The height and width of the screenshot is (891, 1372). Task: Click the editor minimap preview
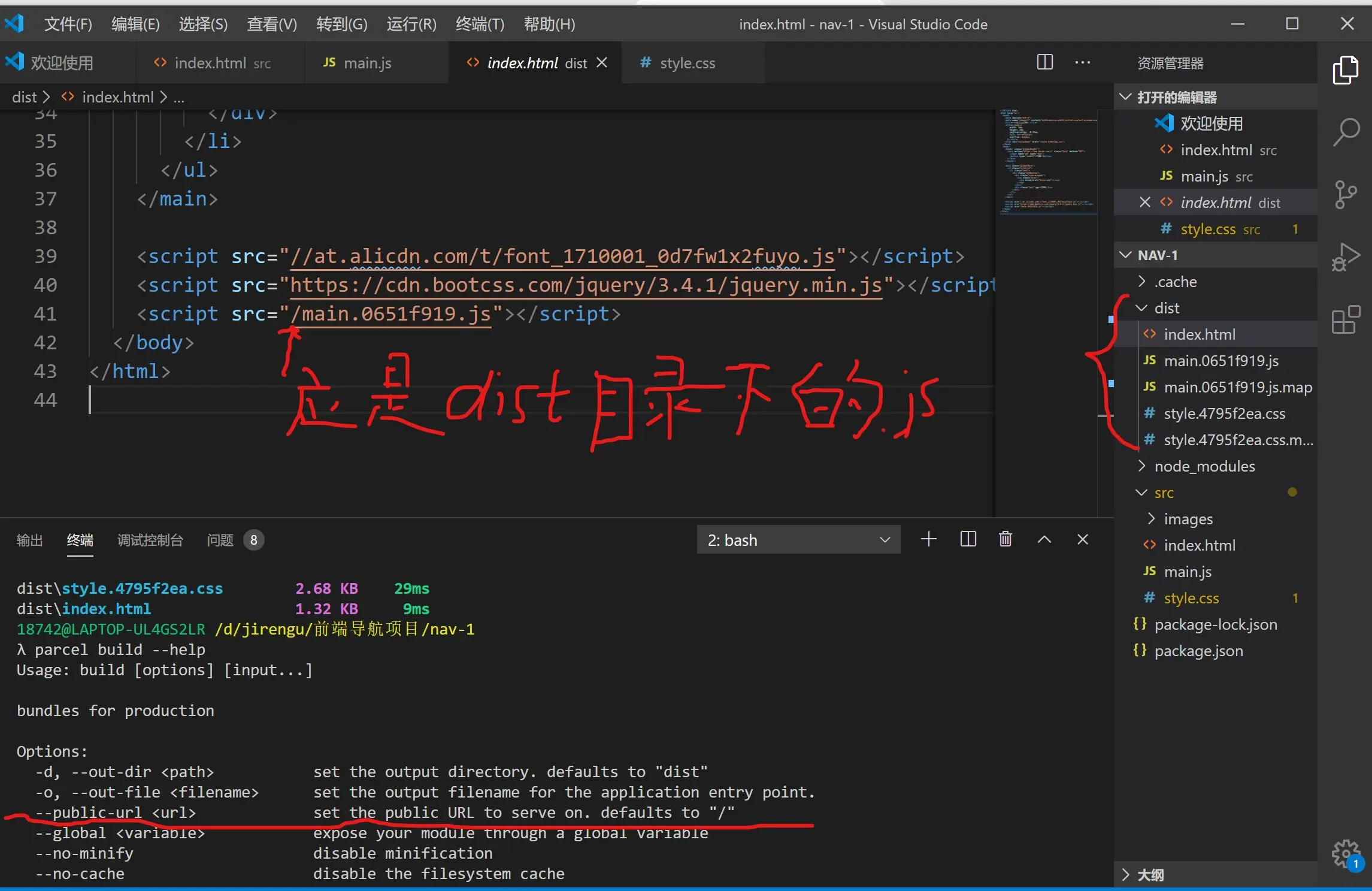1047,162
